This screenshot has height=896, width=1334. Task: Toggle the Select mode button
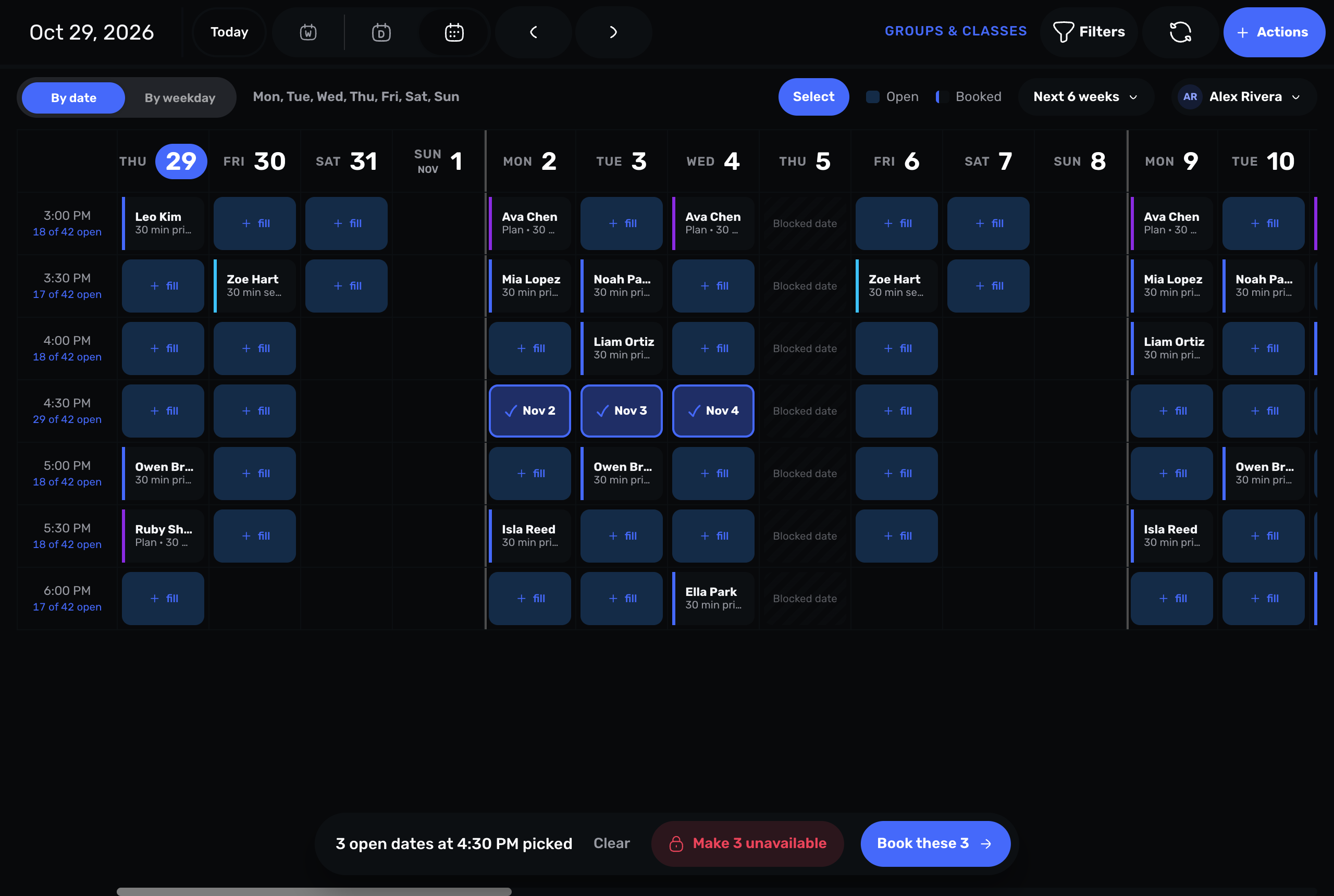[x=813, y=96]
